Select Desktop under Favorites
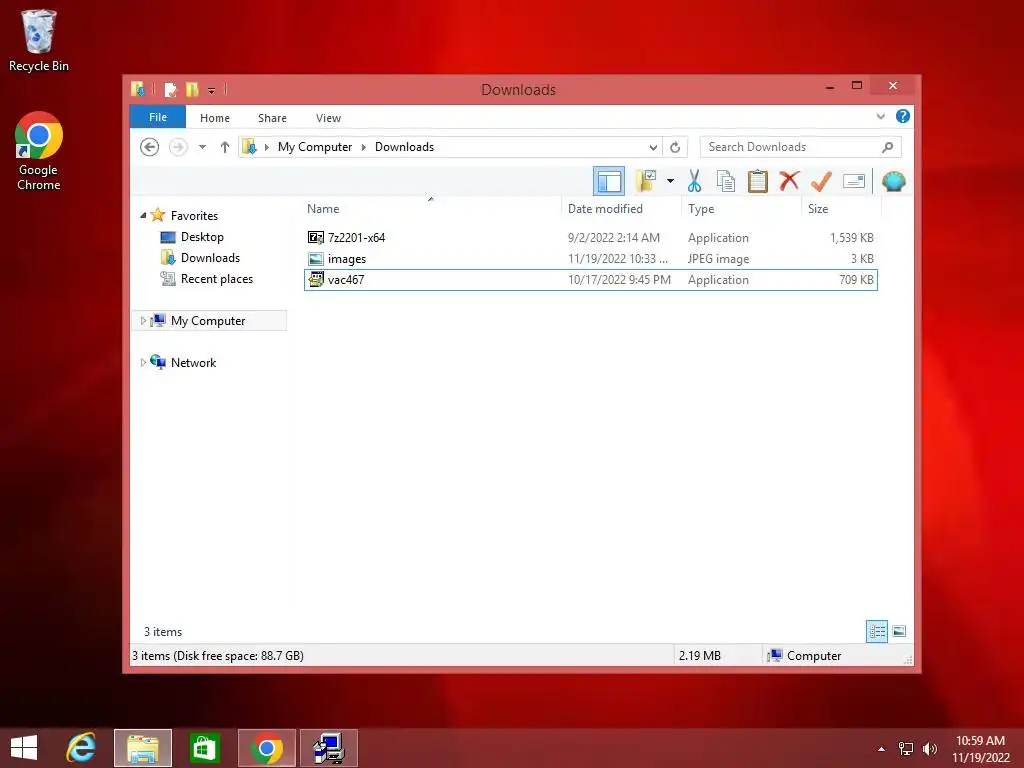The height and width of the screenshot is (768, 1024). 202,236
